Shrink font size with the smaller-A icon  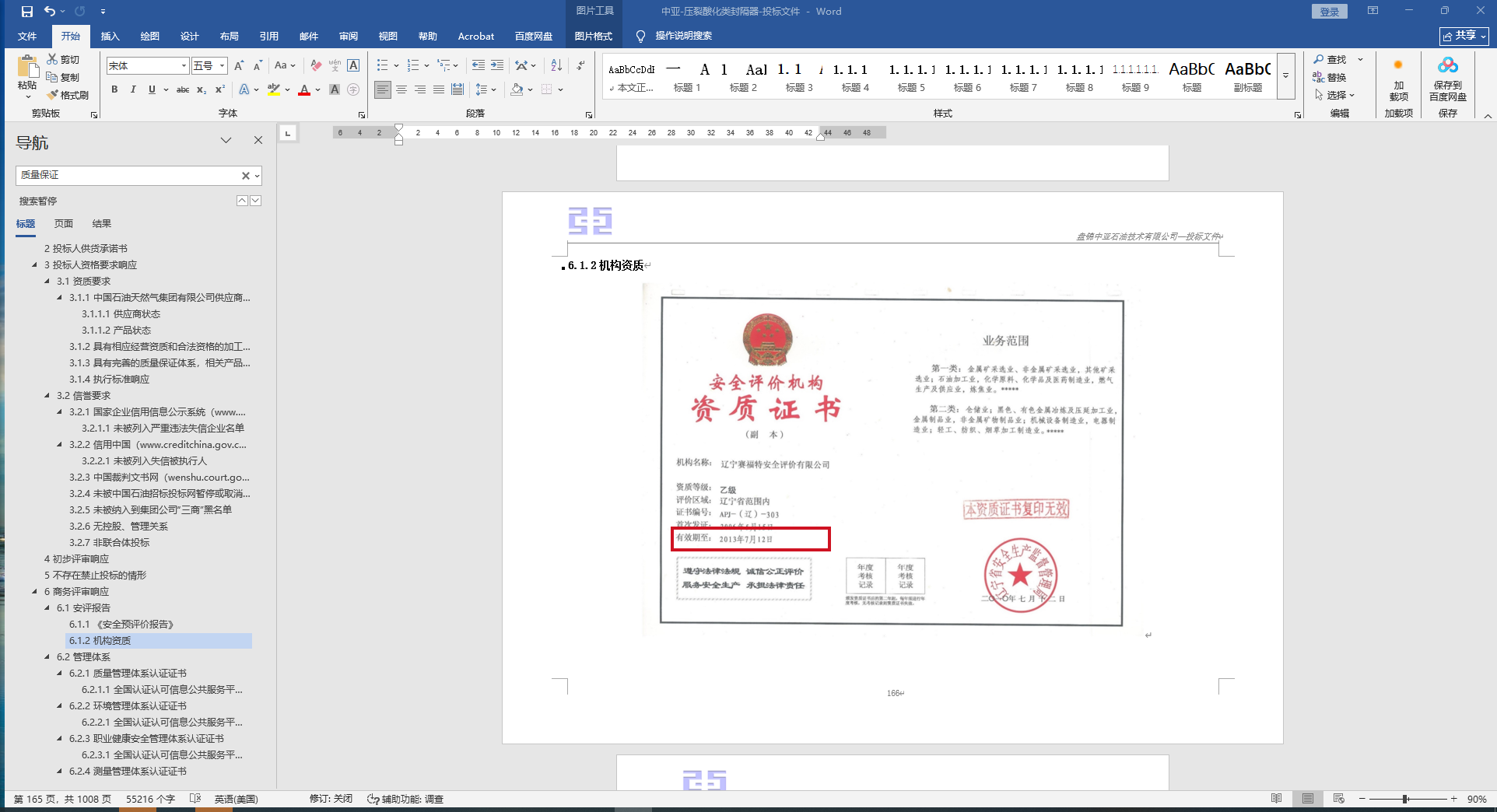click(258, 66)
